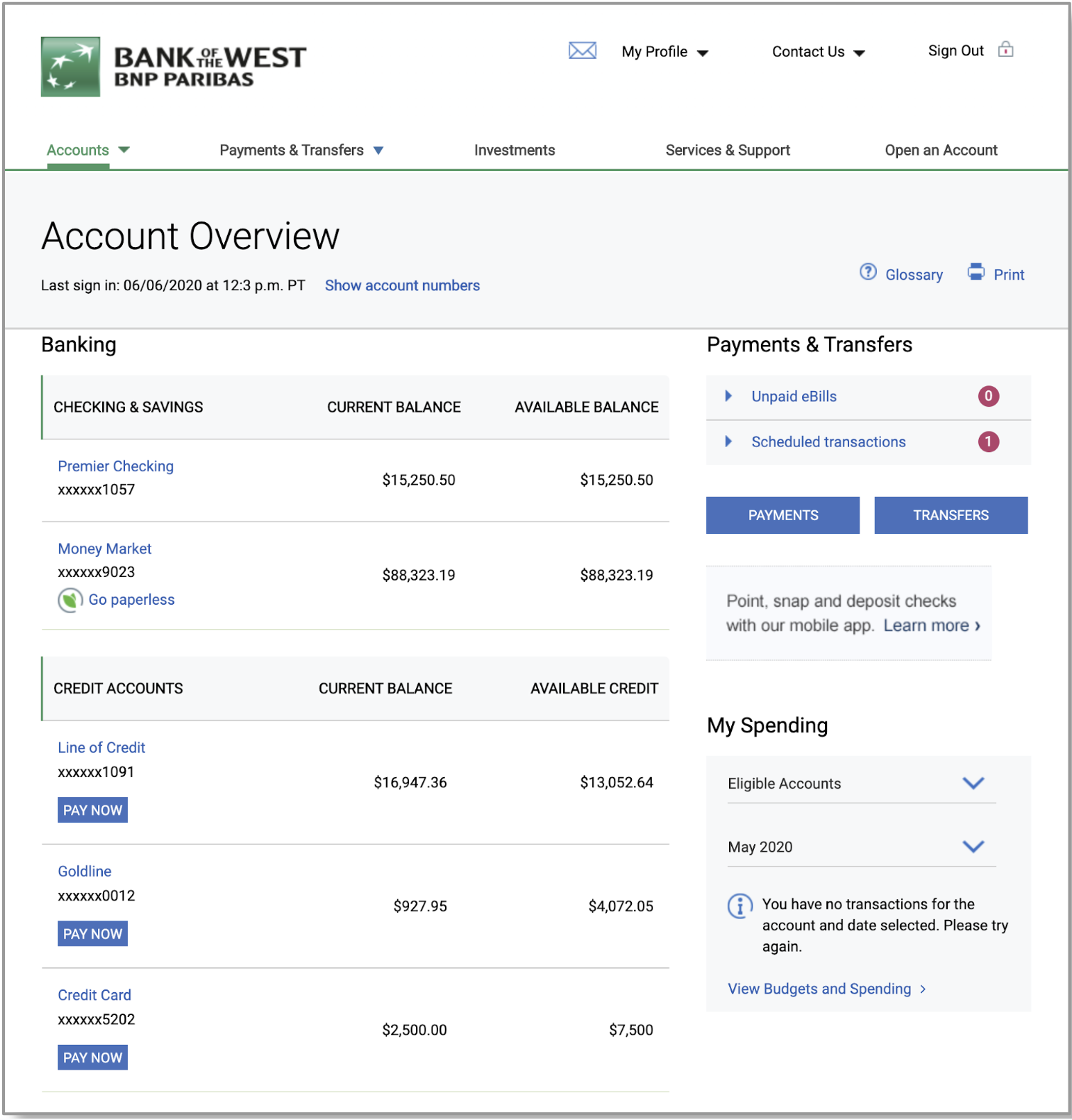Open the Credit Card account
1072x1120 pixels.
tap(94, 995)
